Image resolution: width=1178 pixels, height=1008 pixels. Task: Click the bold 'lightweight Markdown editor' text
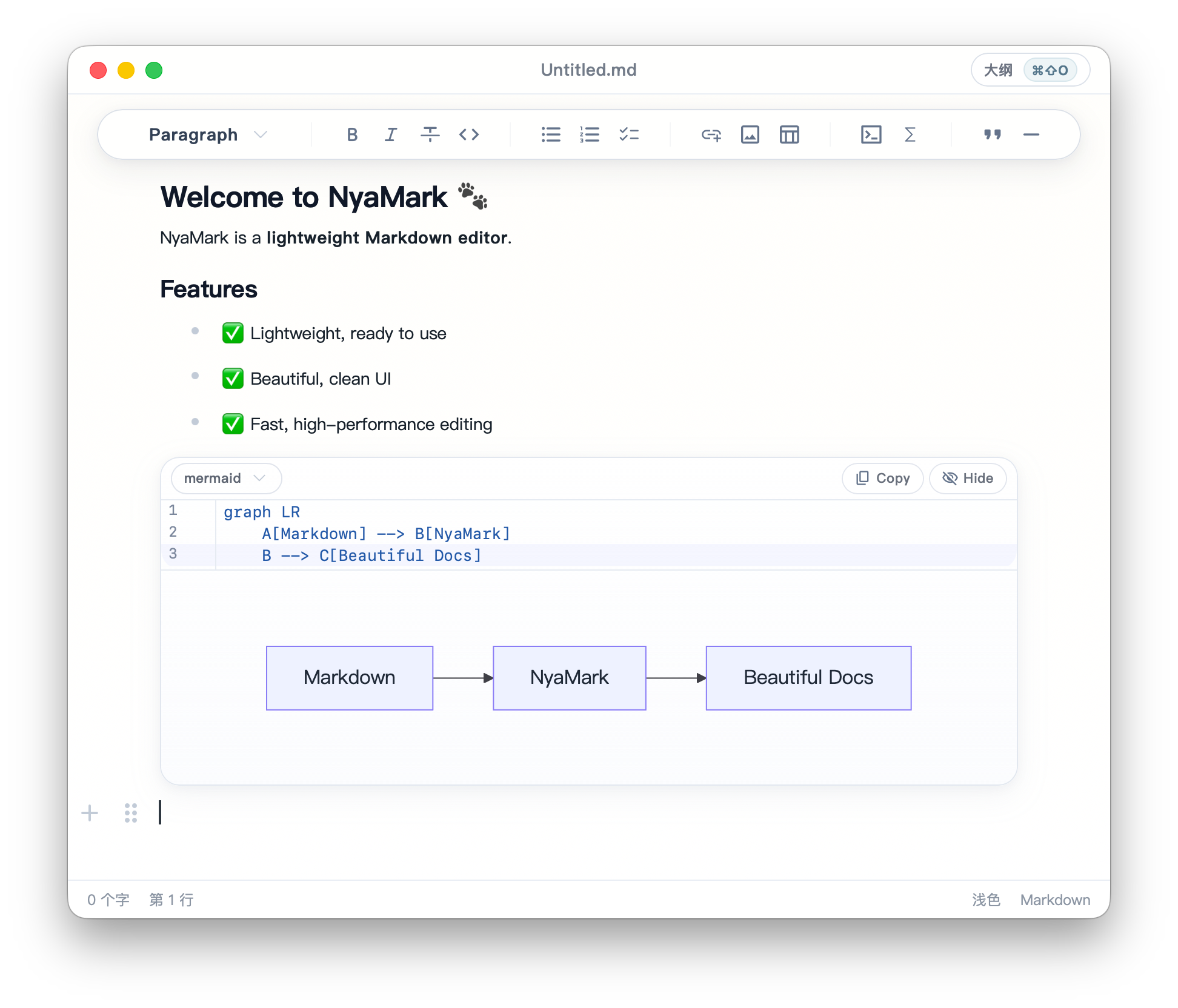pos(387,237)
